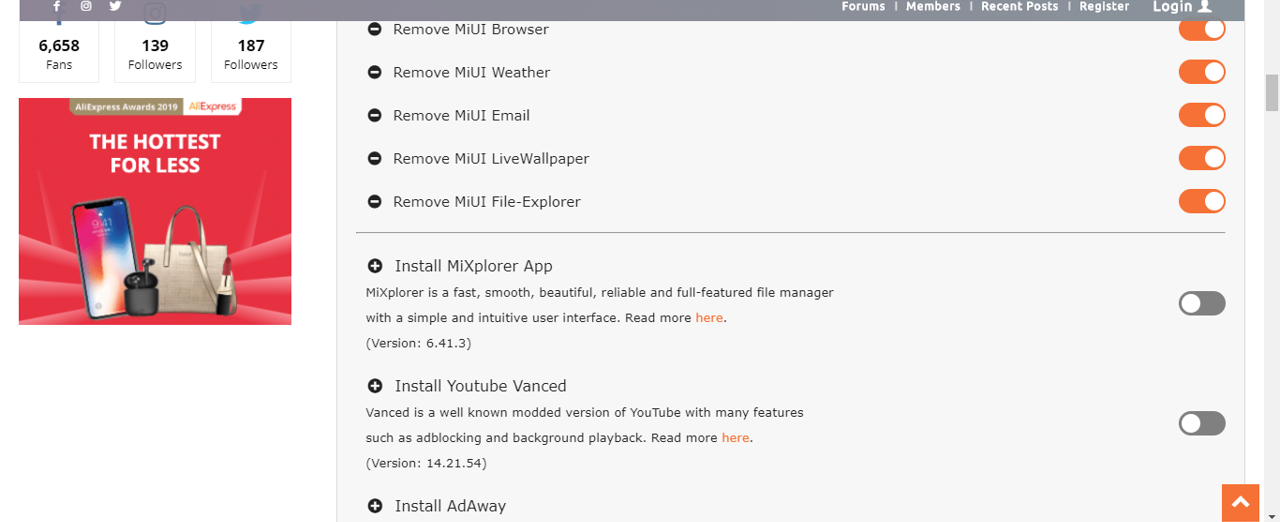Click the page vertical scrollbar thumb
1280x522 pixels.
(1272, 92)
